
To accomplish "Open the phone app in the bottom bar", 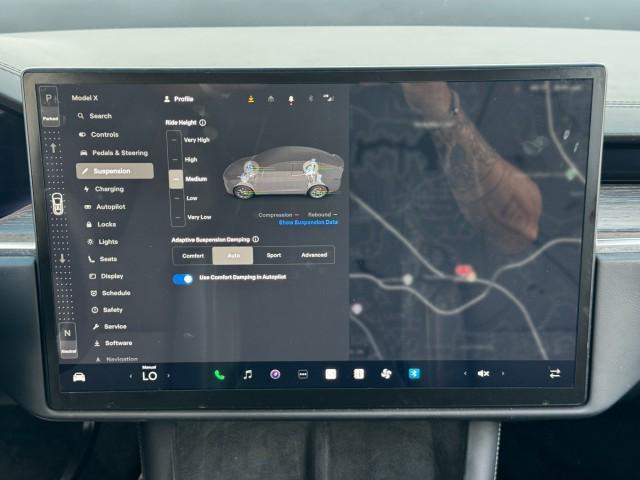I will click(x=219, y=374).
